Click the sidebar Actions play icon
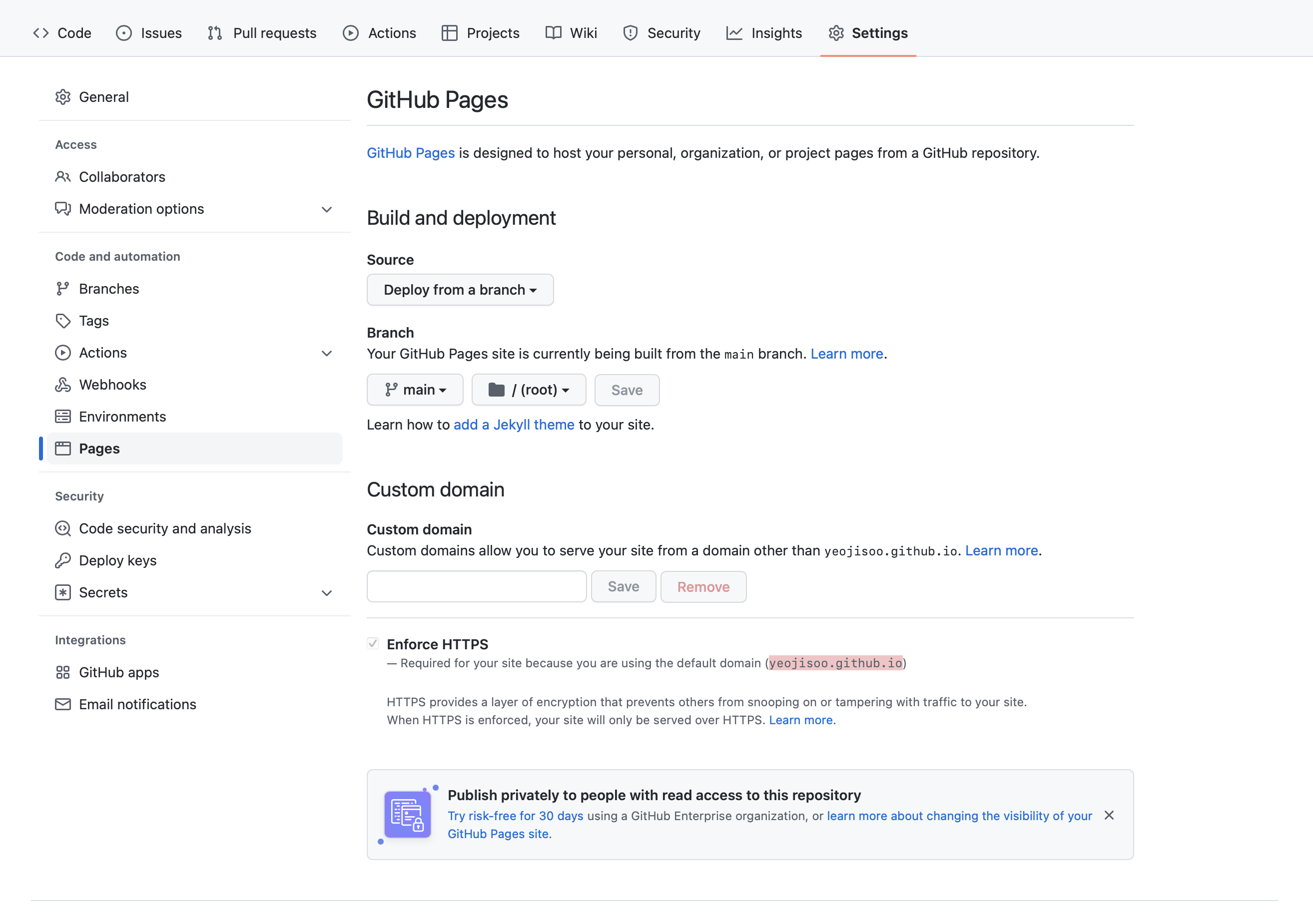Image resolution: width=1313 pixels, height=924 pixels. click(63, 353)
